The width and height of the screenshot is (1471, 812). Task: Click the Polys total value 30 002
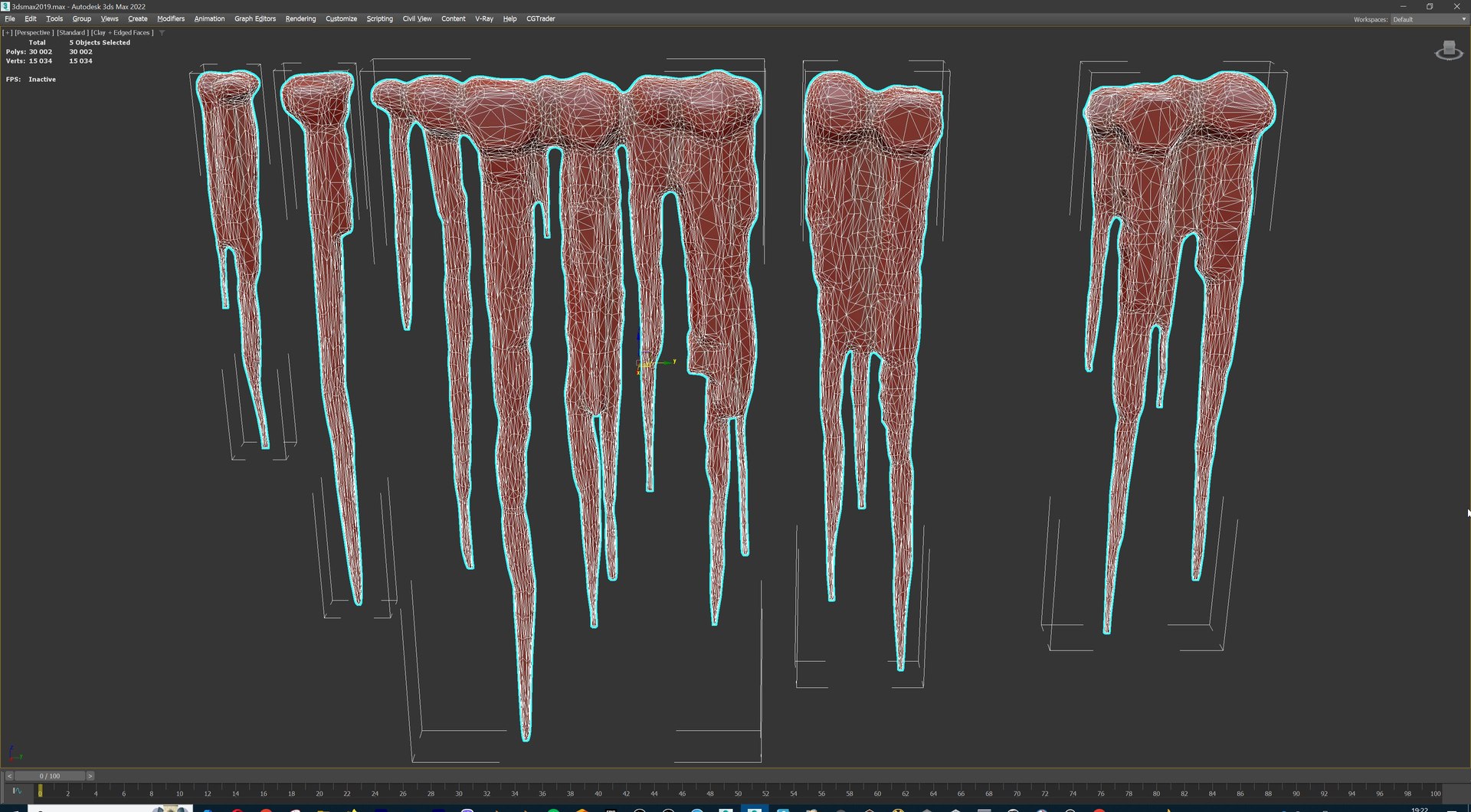tap(41, 52)
